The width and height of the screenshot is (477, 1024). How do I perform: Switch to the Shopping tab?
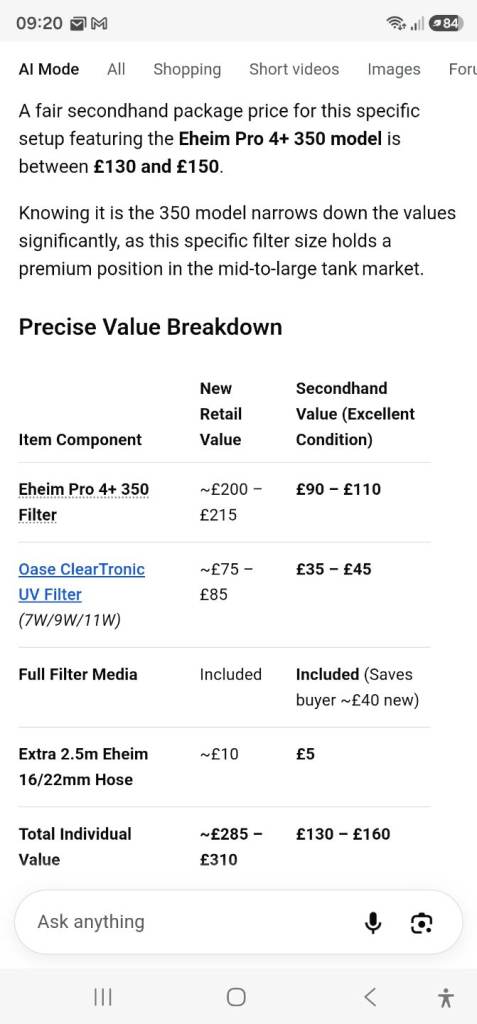187,69
